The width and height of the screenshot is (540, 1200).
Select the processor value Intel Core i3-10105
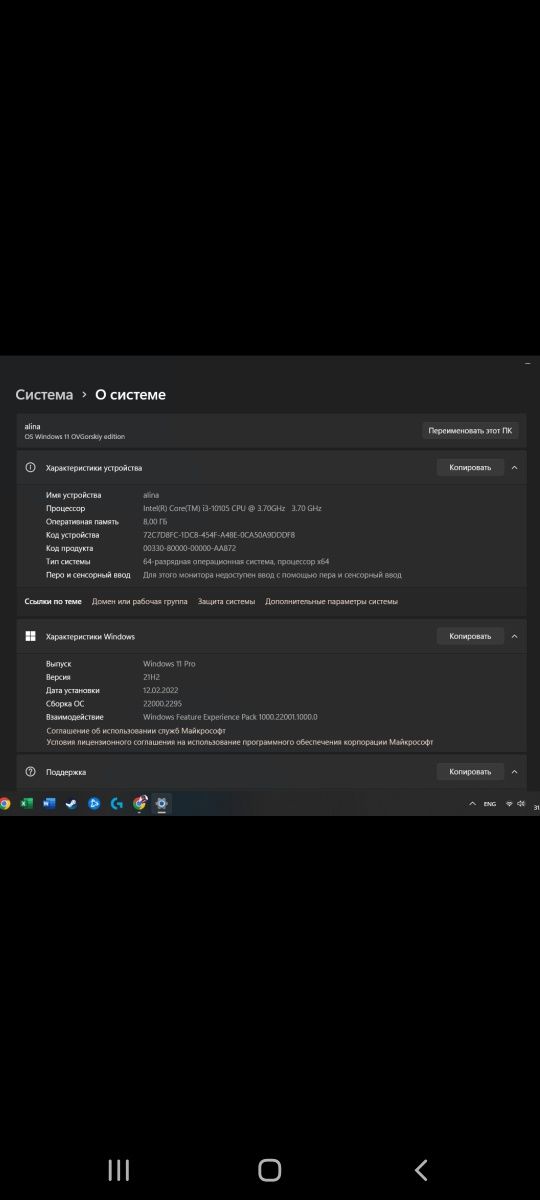click(x=232, y=508)
